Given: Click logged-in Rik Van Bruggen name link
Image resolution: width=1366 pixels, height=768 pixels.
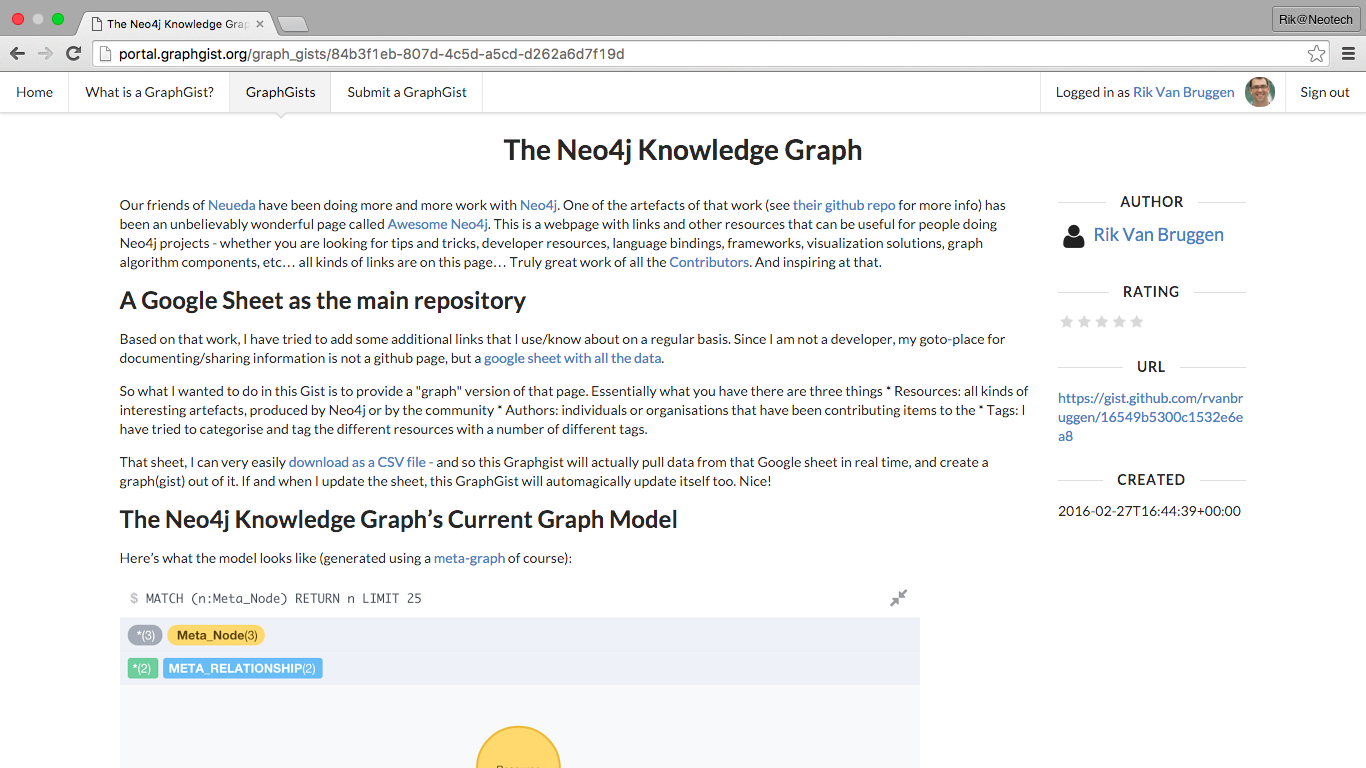Looking at the screenshot, I should pyautogui.click(x=1184, y=92).
